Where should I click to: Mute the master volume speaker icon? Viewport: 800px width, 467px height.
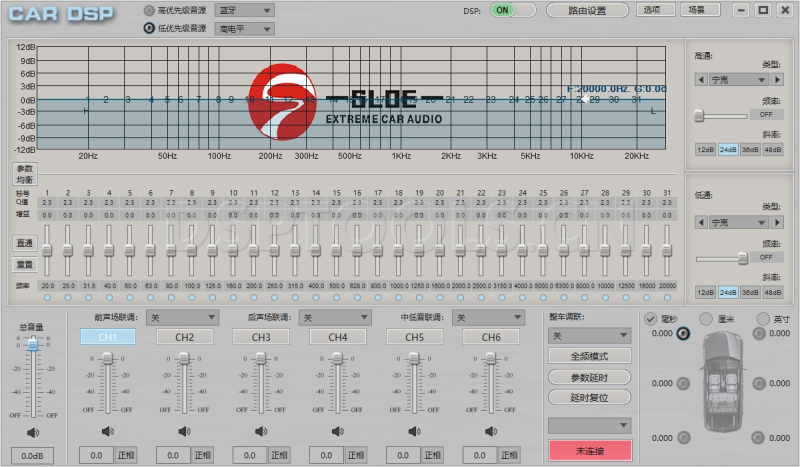coord(33,433)
